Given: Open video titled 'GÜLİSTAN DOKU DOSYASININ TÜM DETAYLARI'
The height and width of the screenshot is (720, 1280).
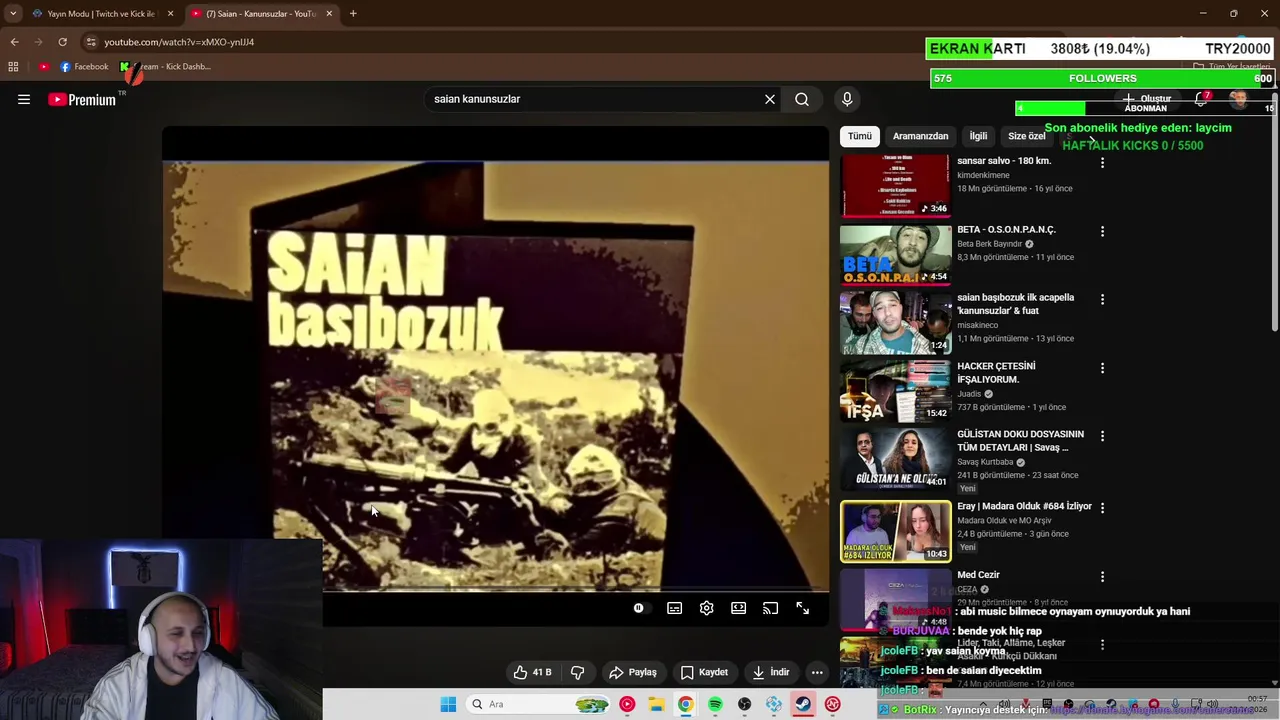Looking at the screenshot, I should 1020,441.
